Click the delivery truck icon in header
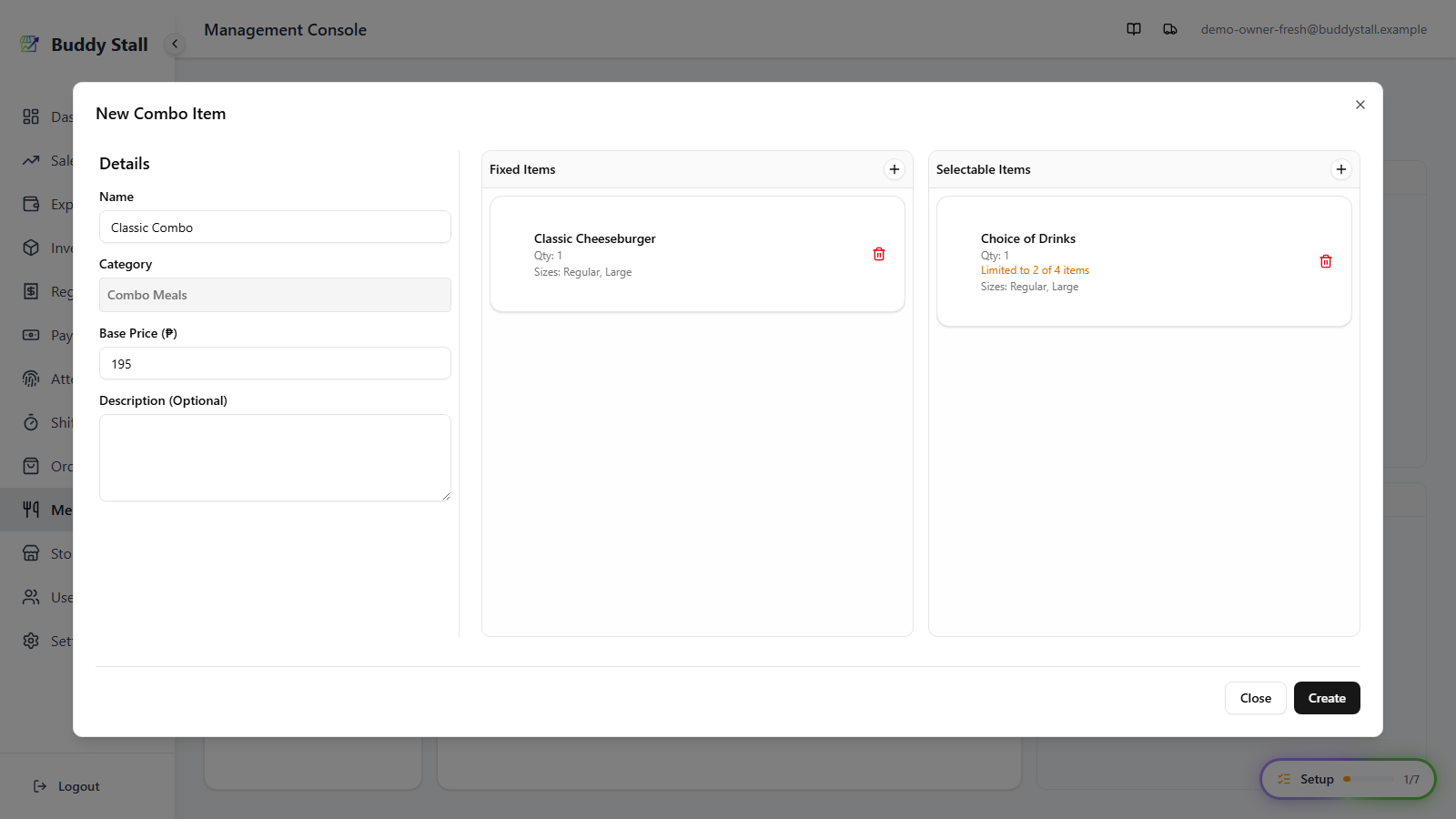 pos(1170,29)
